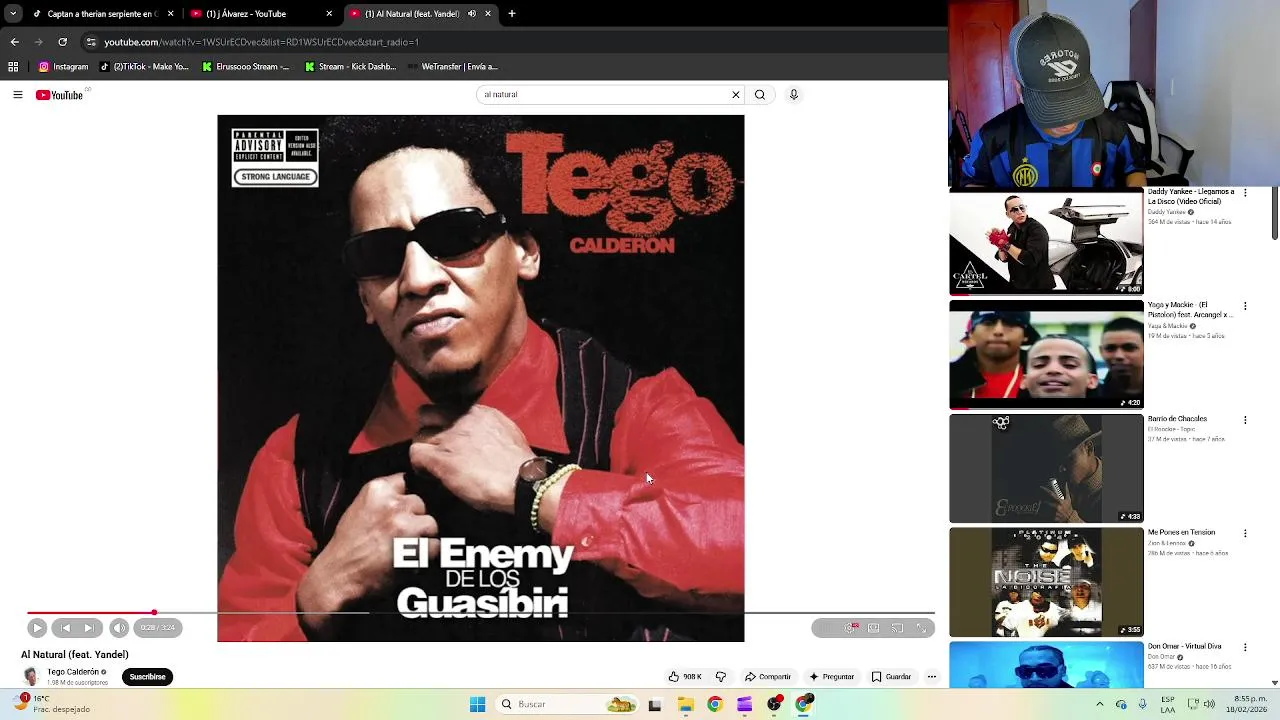The width and height of the screenshot is (1280, 720).
Task: Open the 'Elrussooo Stream' Kick bookmark
Action: [x=246, y=67]
